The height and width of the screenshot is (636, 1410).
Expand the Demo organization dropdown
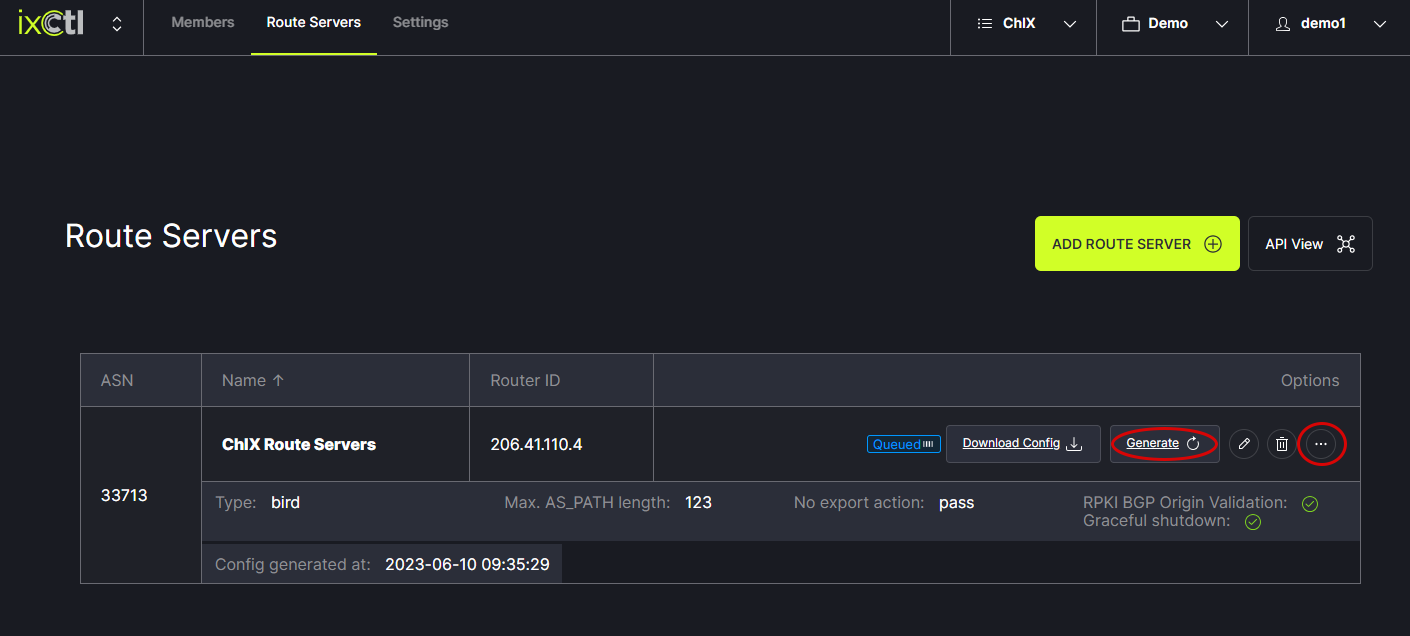coord(1173,24)
